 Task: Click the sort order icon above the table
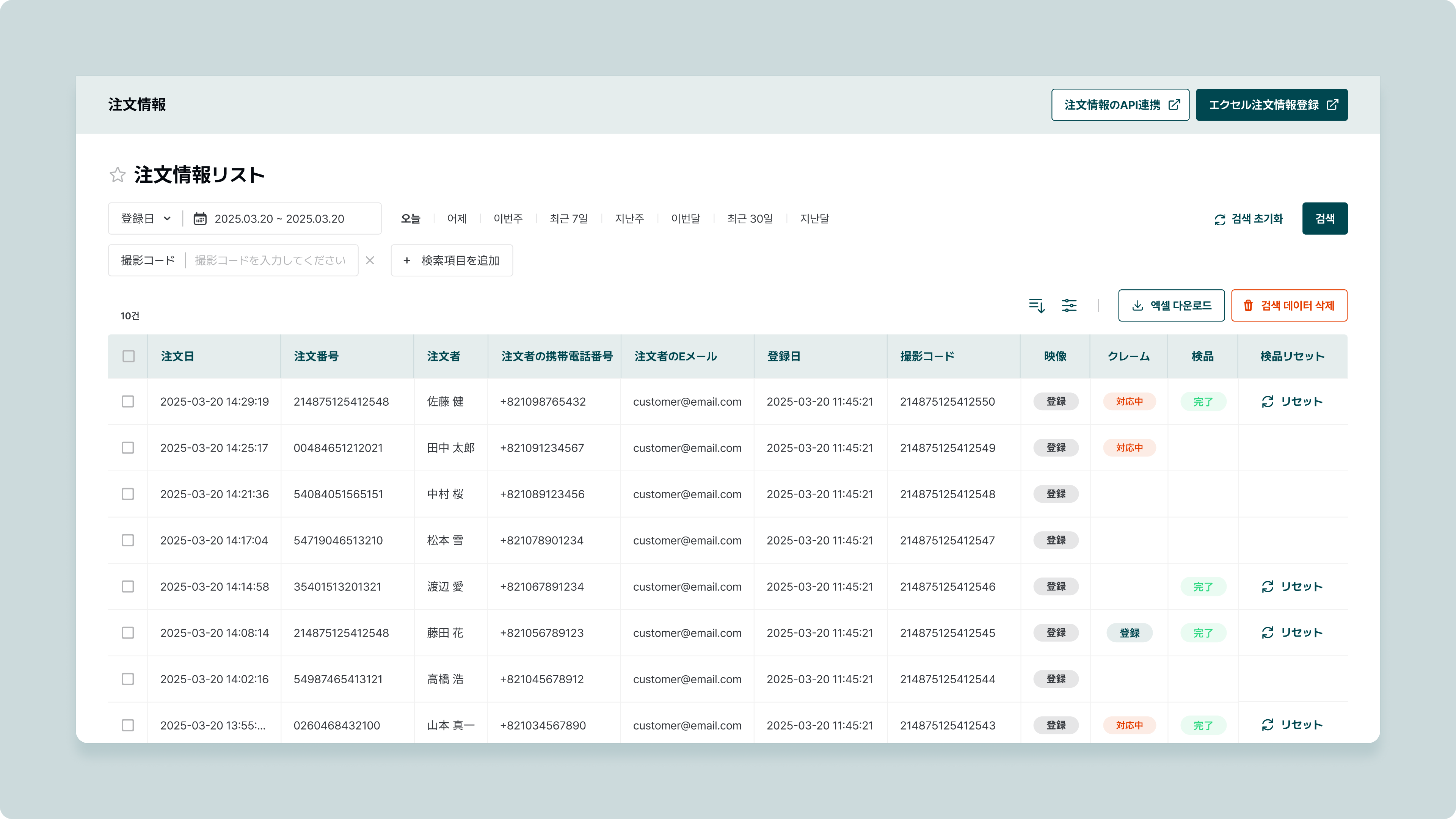coord(1037,306)
